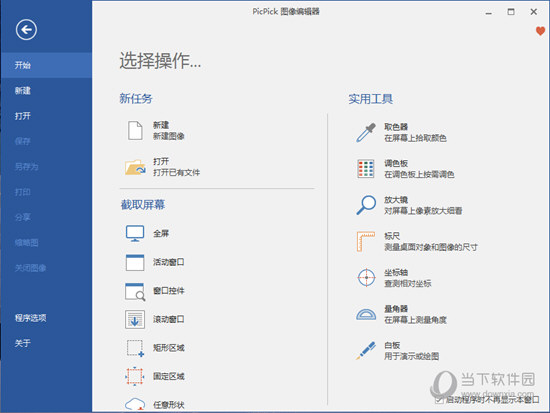Click the 标尺 tool label
The image size is (550, 413).
click(x=392, y=236)
